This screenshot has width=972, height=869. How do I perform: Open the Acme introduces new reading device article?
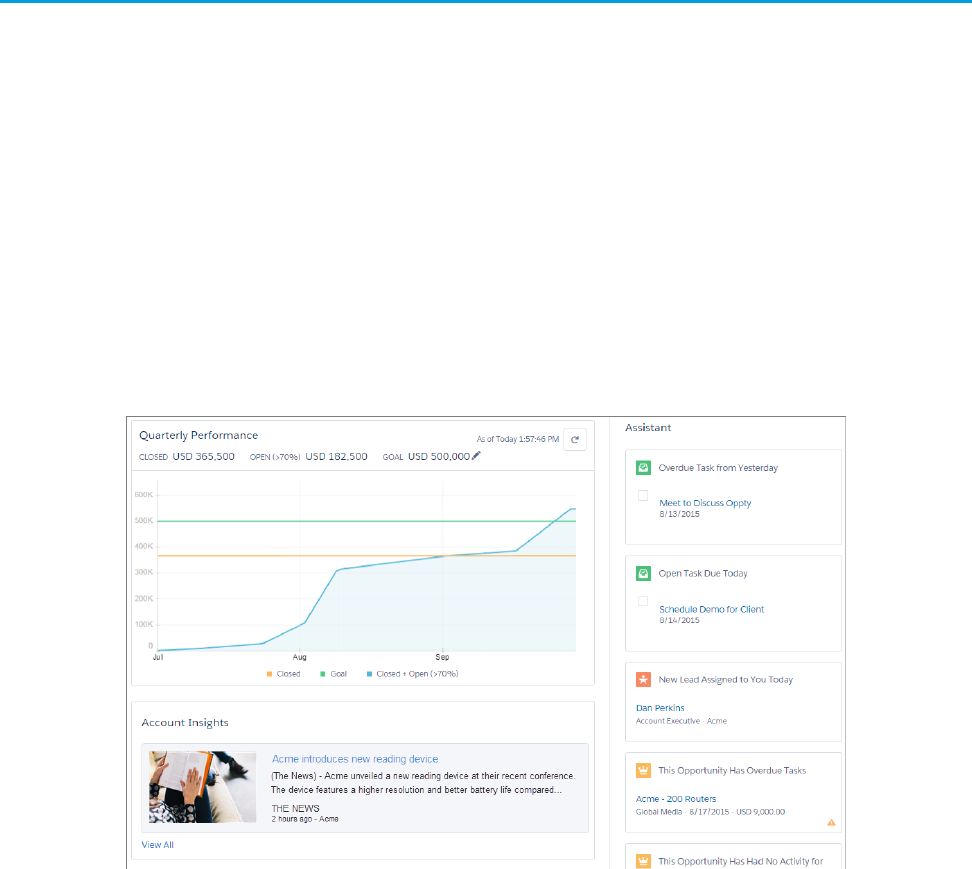point(355,759)
